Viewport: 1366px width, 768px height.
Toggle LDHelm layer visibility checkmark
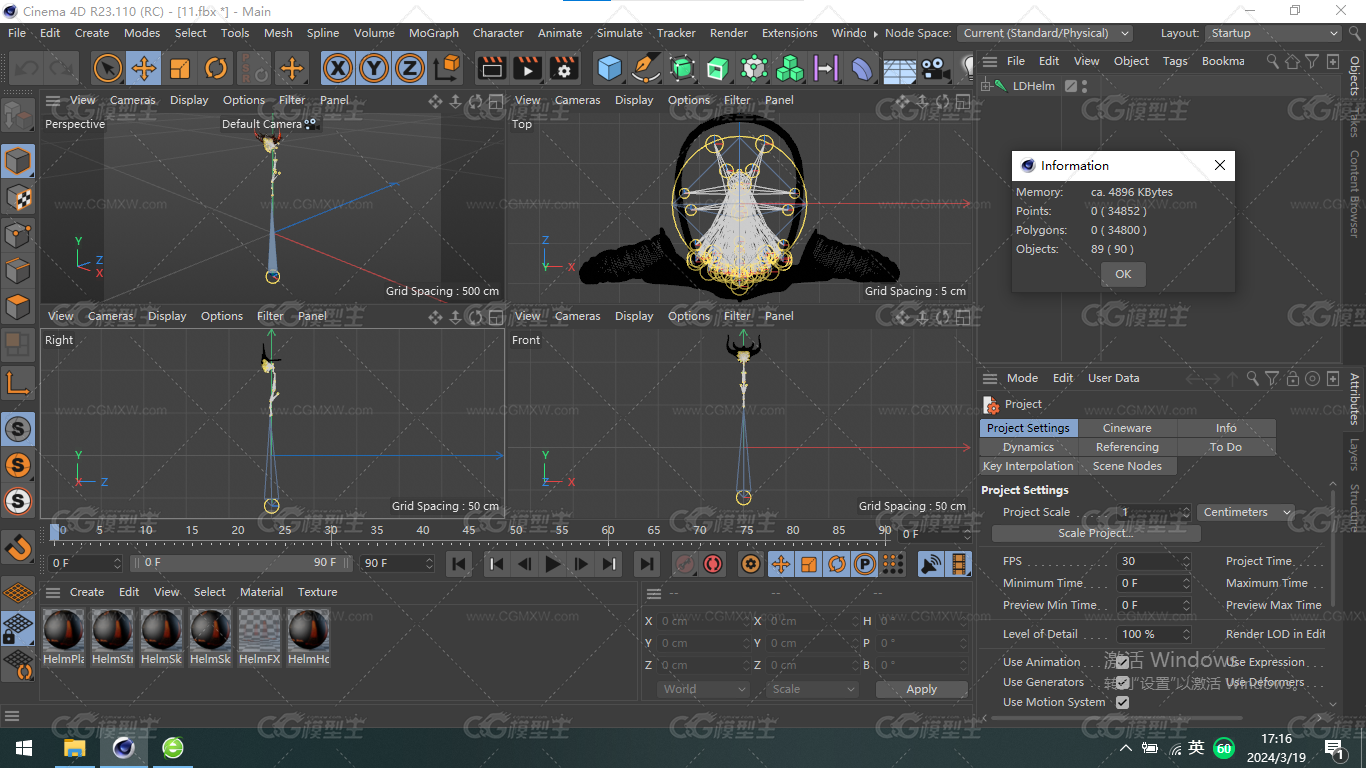1071,86
